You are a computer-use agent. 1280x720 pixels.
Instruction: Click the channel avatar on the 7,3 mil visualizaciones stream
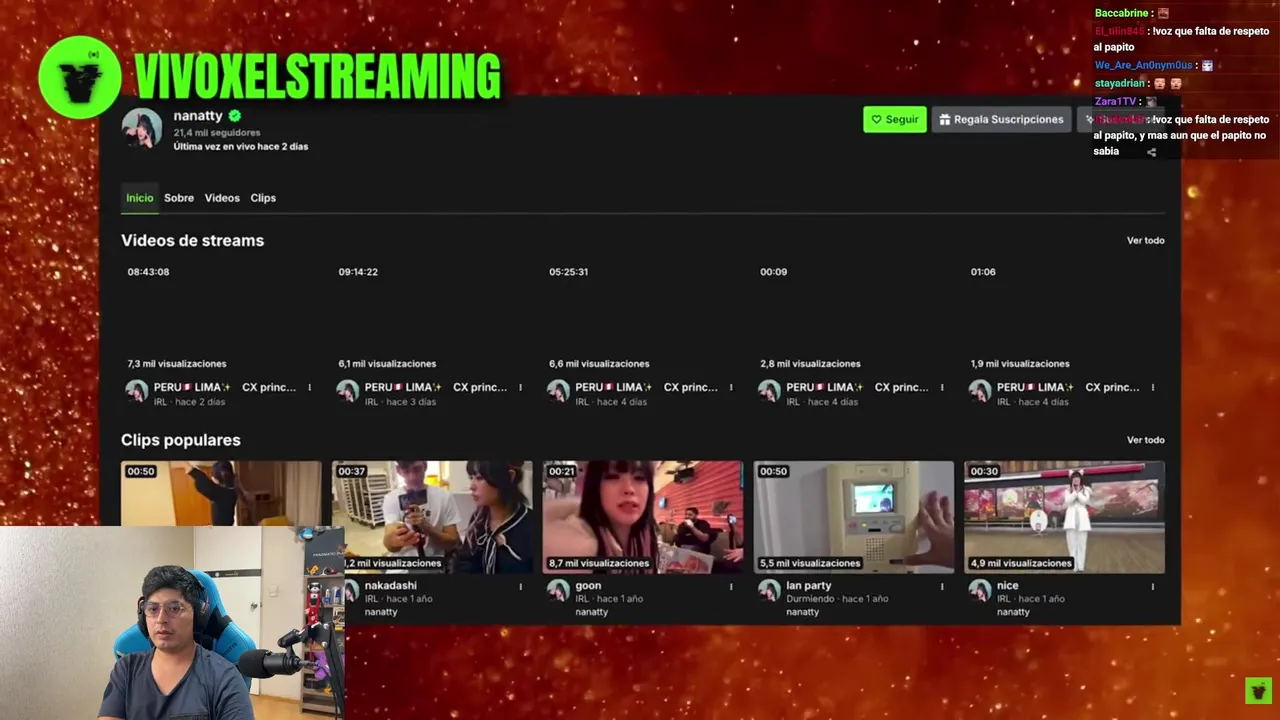pyautogui.click(x=136, y=391)
